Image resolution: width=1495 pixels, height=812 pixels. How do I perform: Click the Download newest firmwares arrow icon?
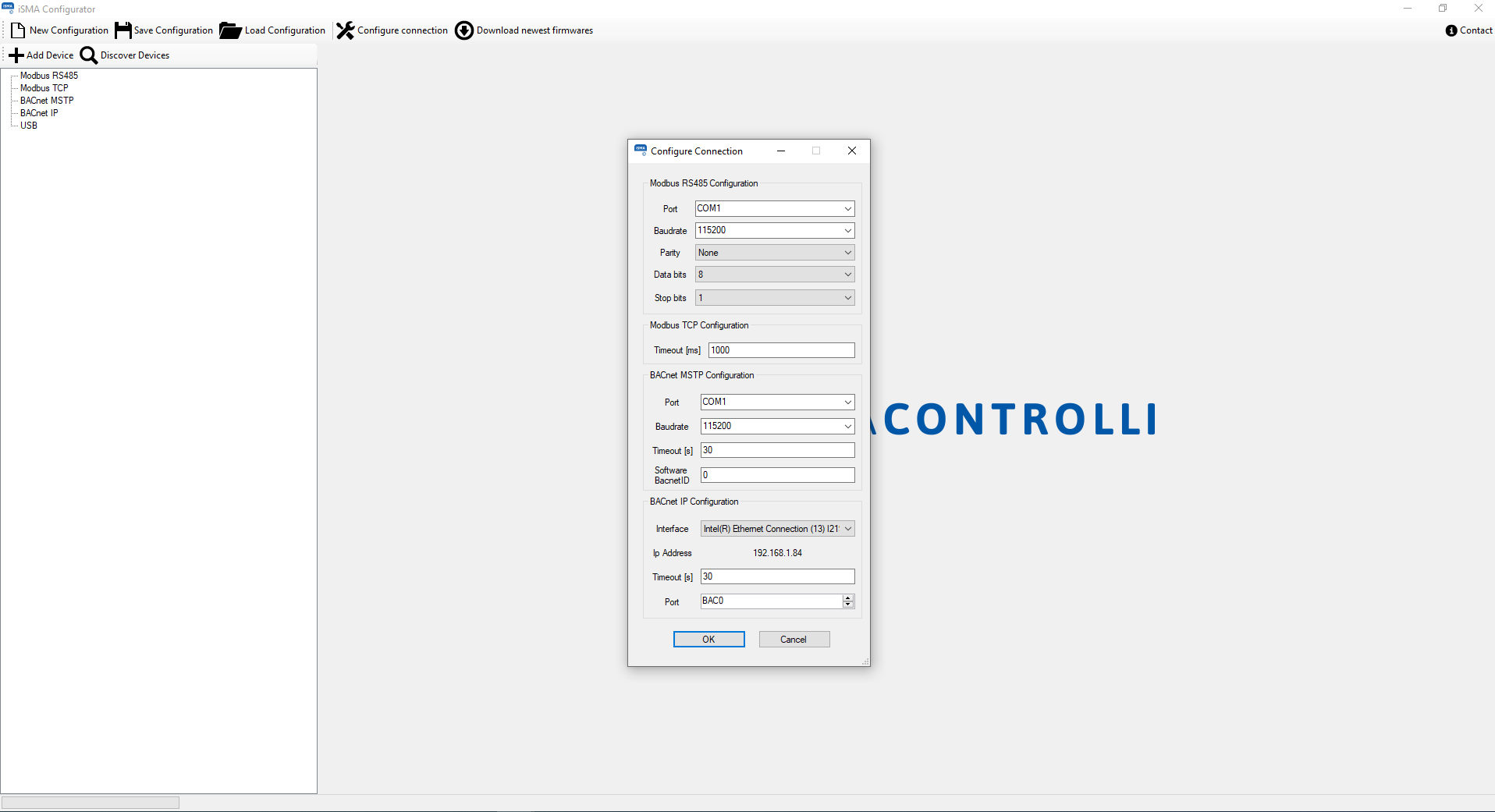pyautogui.click(x=464, y=30)
